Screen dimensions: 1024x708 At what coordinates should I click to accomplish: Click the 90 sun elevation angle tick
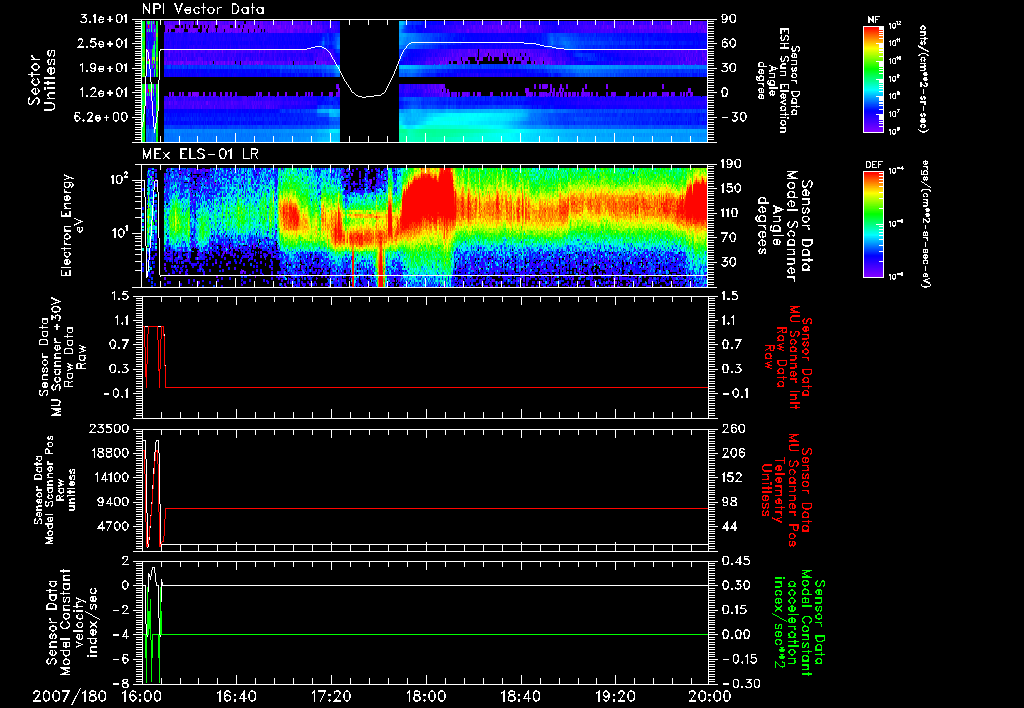pos(728,19)
